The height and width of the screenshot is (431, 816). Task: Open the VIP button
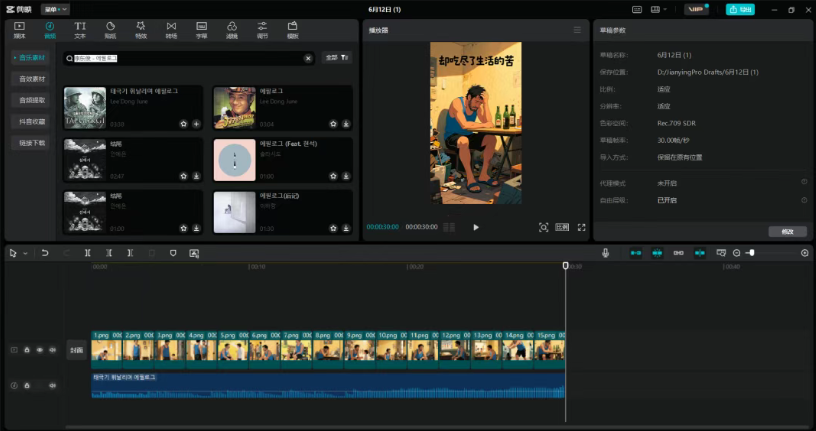click(696, 9)
